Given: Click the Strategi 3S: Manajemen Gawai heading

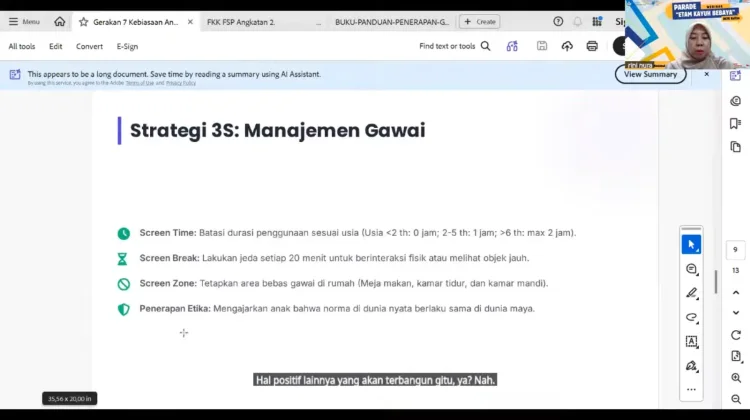Looking at the screenshot, I should click(277, 131).
